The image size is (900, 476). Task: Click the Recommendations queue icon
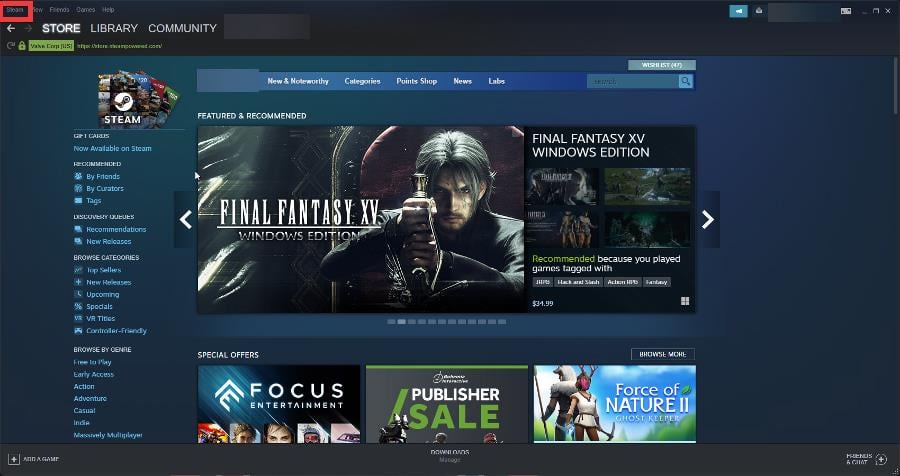tap(78, 229)
